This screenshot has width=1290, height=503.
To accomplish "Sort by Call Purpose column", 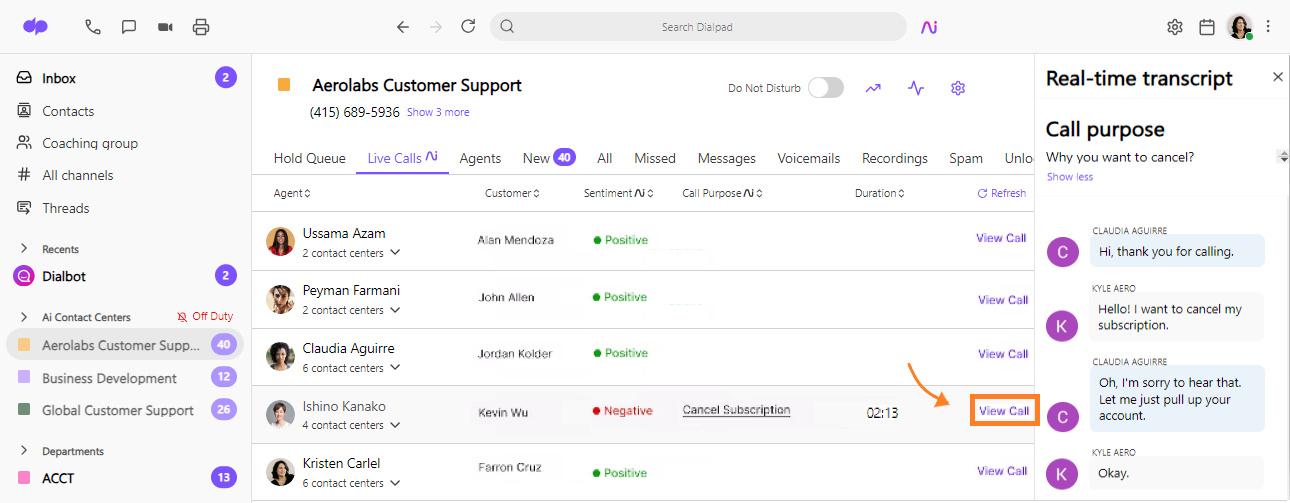I will (x=723, y=193).
